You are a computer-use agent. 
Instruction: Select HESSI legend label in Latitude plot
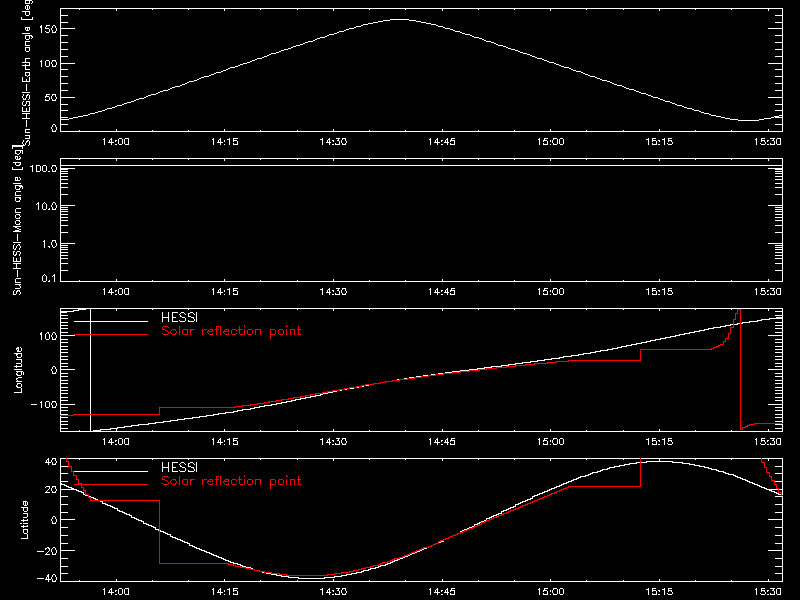[x=179, y=467]
